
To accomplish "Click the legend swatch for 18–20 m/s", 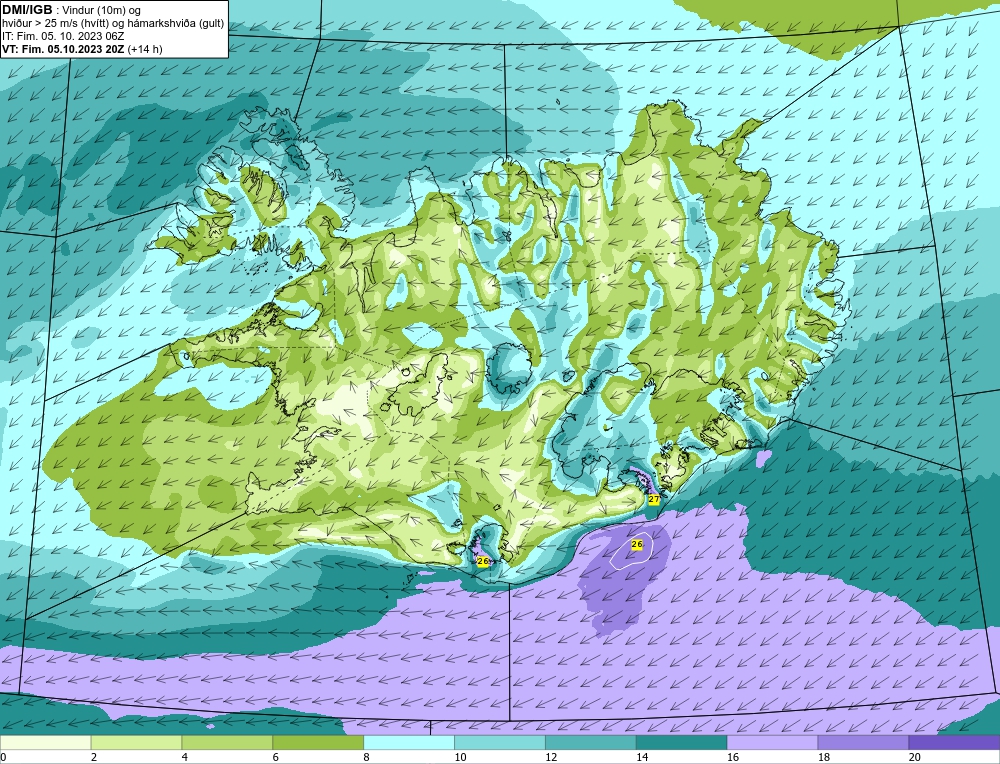I will (x=864, y=743).
